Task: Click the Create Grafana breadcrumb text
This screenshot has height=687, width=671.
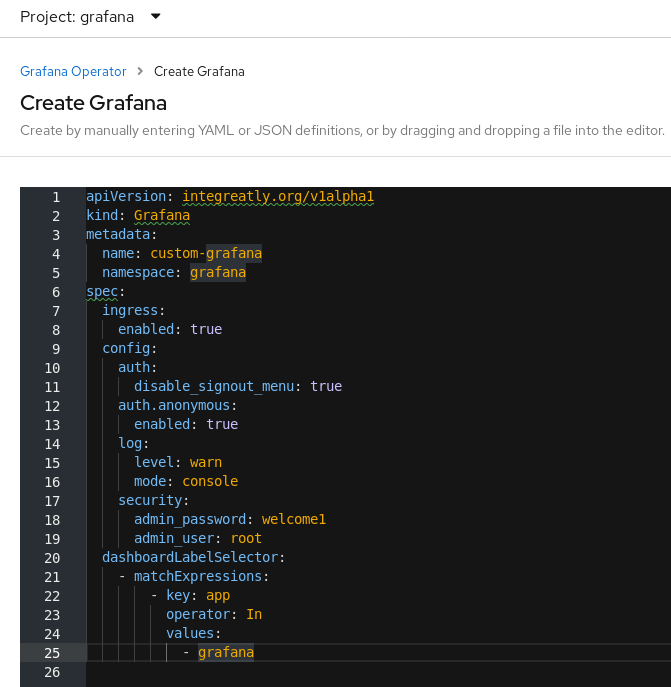Action: (x=199, y=71)
